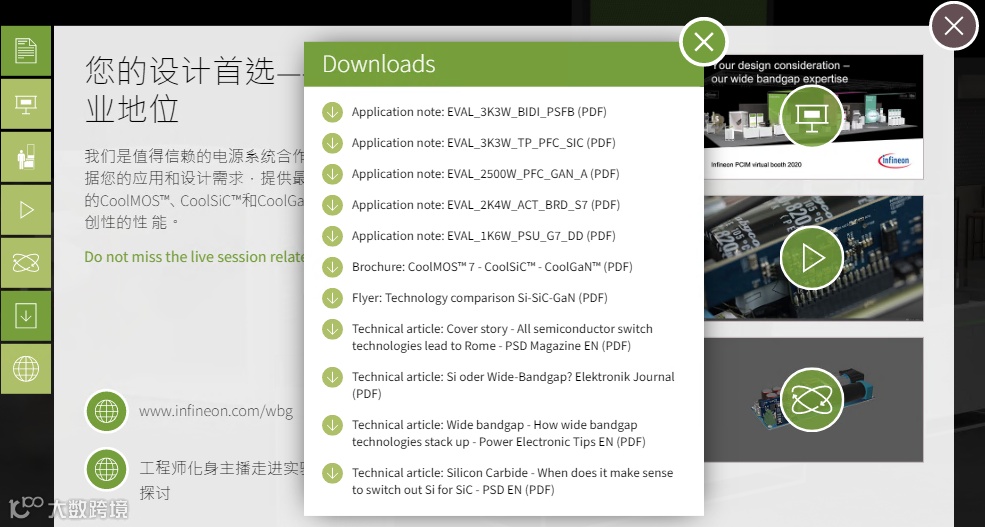This screenshot has height=527, width=985.
Task: Select the booth presenter icon in sidebar
Action: click(26, 156)
